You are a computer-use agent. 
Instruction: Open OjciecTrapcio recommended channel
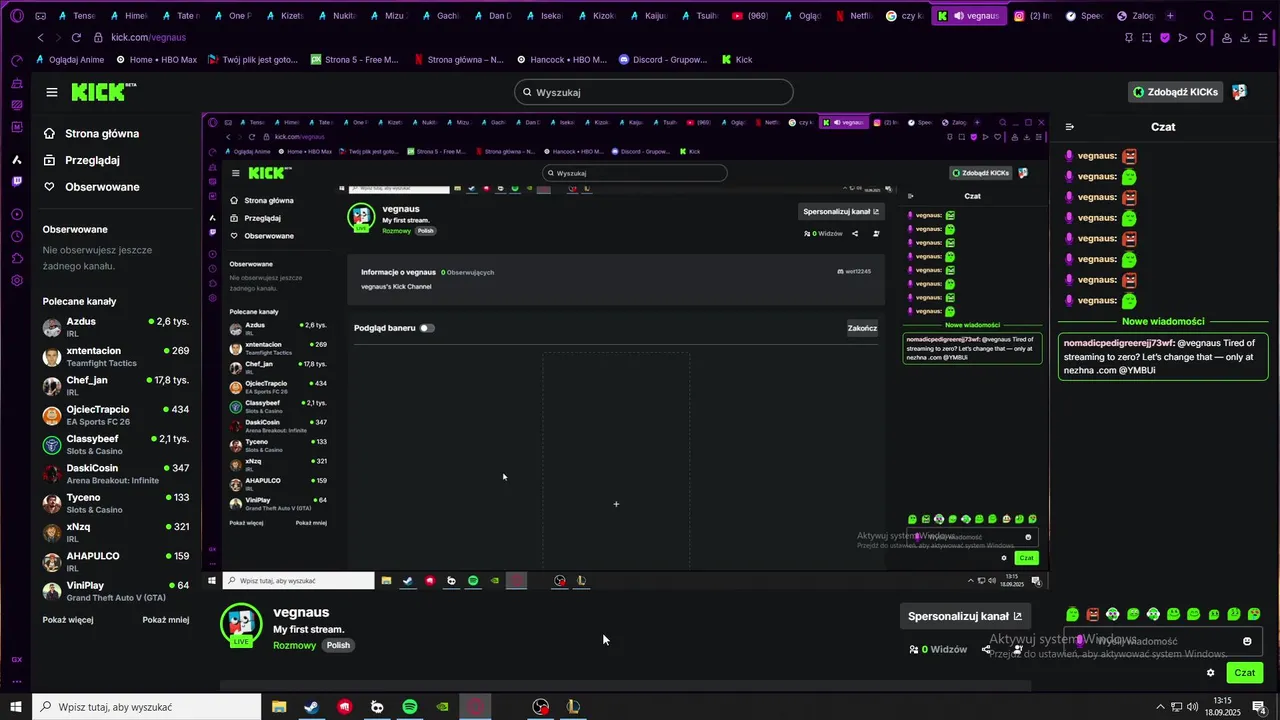pos(116,415)
